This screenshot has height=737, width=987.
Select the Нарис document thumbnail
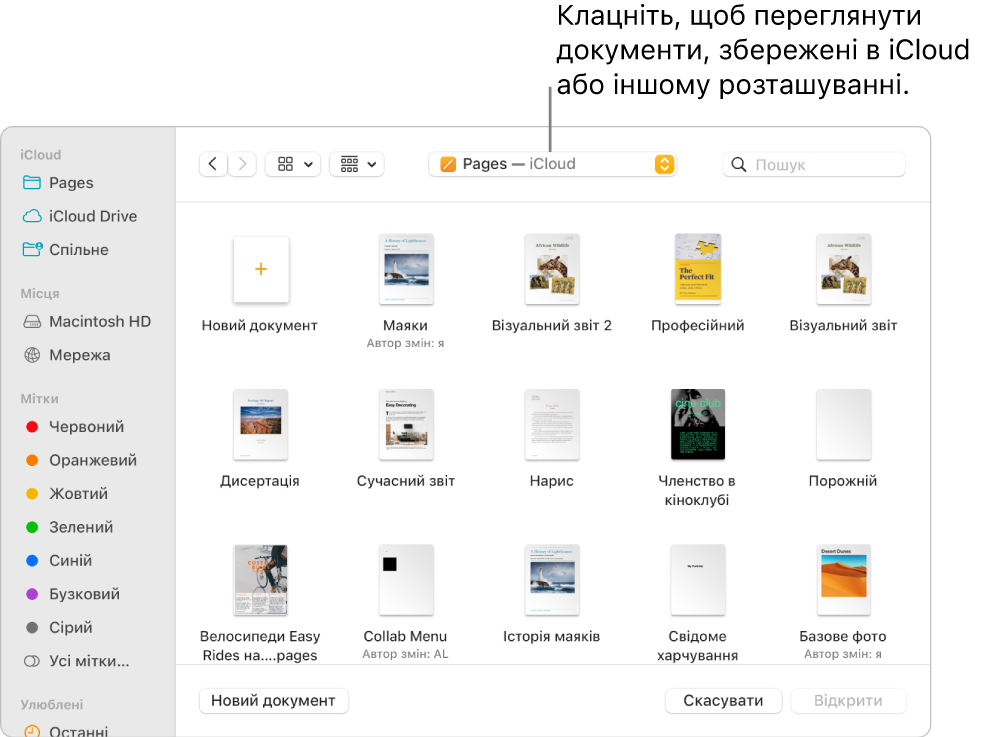552,424
